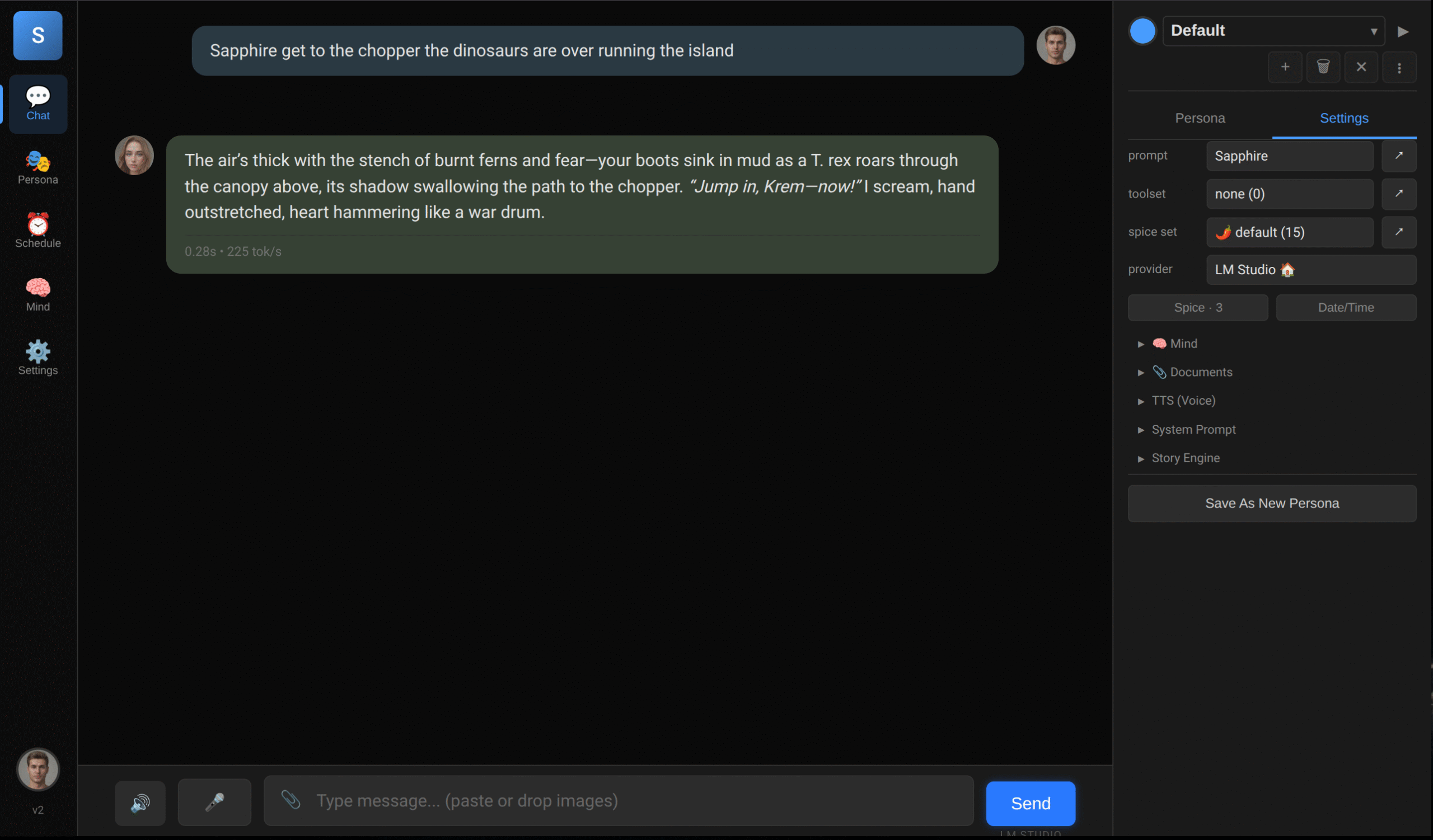Switch to the Persona tab
The height and width of the screenshot is (840, 1433).
click(1200, 118)
